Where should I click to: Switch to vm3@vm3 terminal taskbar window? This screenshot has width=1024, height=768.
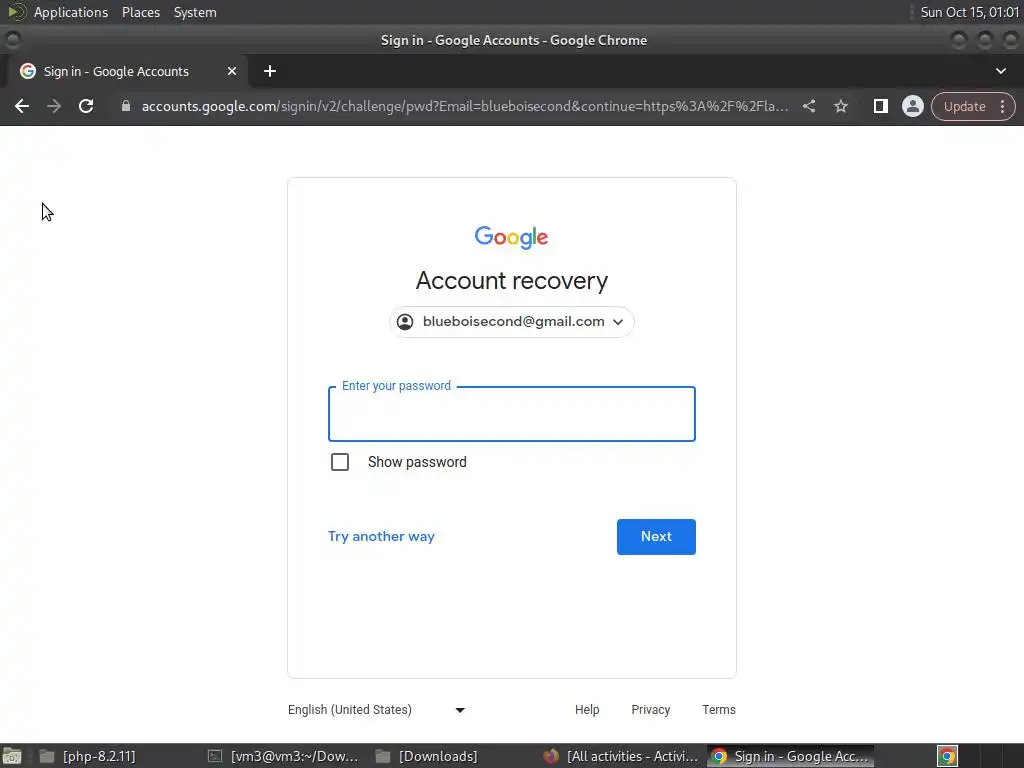[283, 756]
